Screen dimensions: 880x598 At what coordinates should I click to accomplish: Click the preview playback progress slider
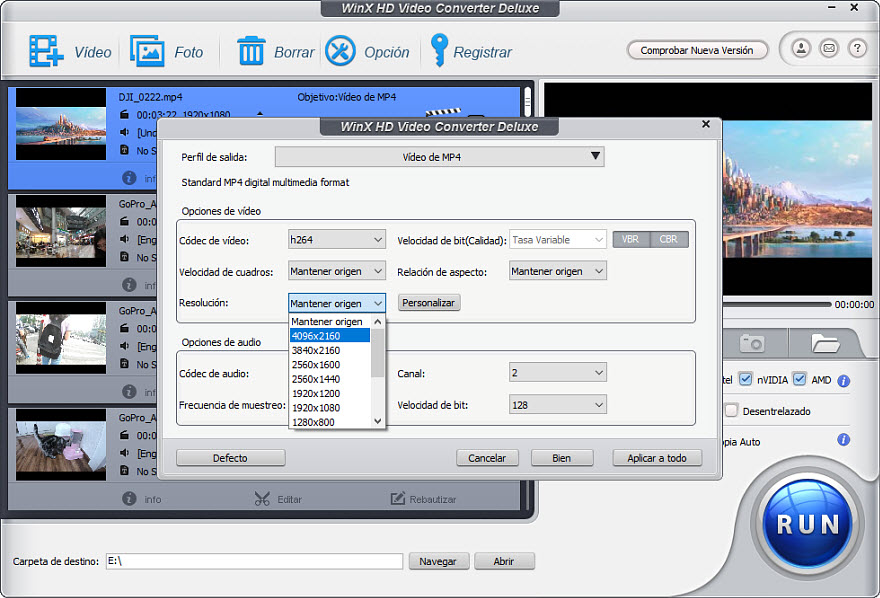pos(777,304)
